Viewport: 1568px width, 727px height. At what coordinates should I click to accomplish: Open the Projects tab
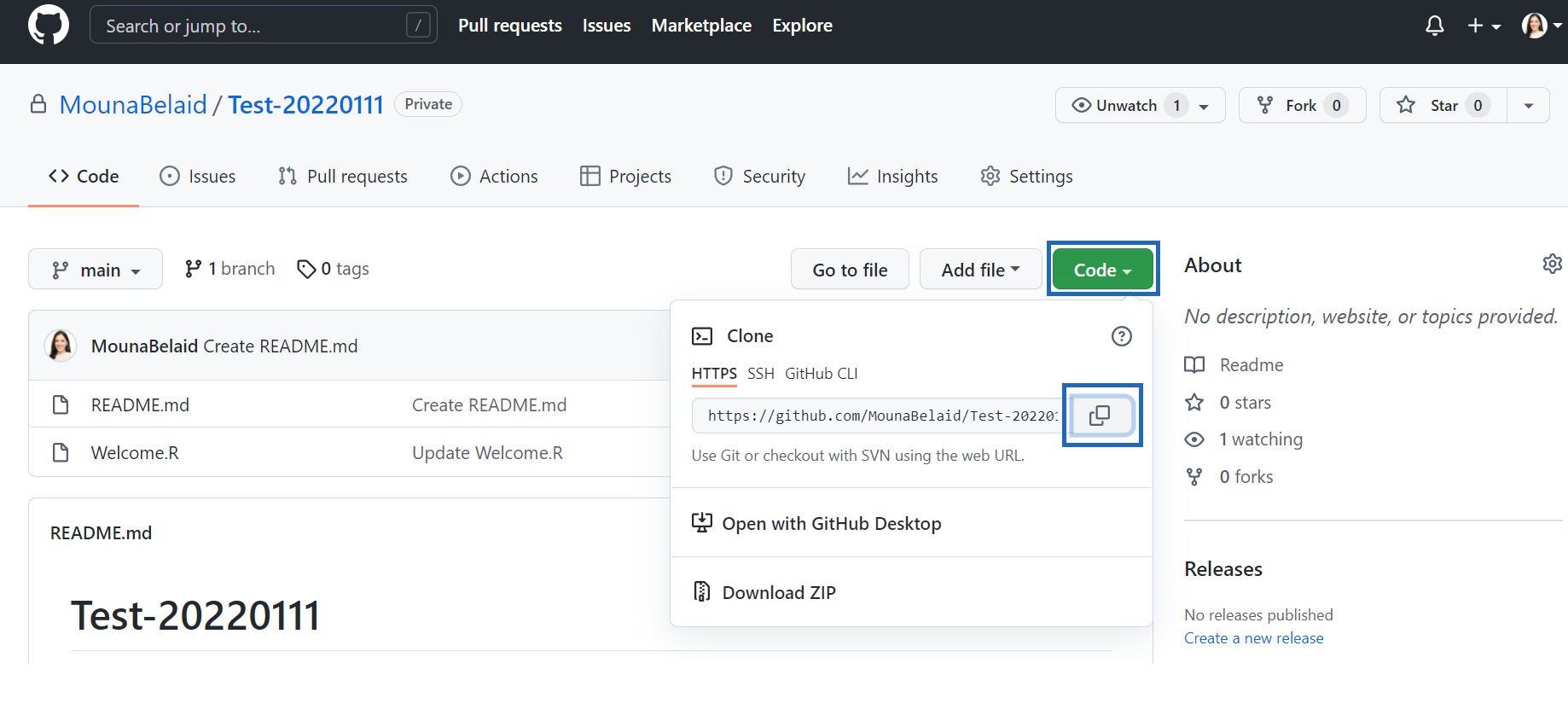pyautogui.click(x=626, y=177)
